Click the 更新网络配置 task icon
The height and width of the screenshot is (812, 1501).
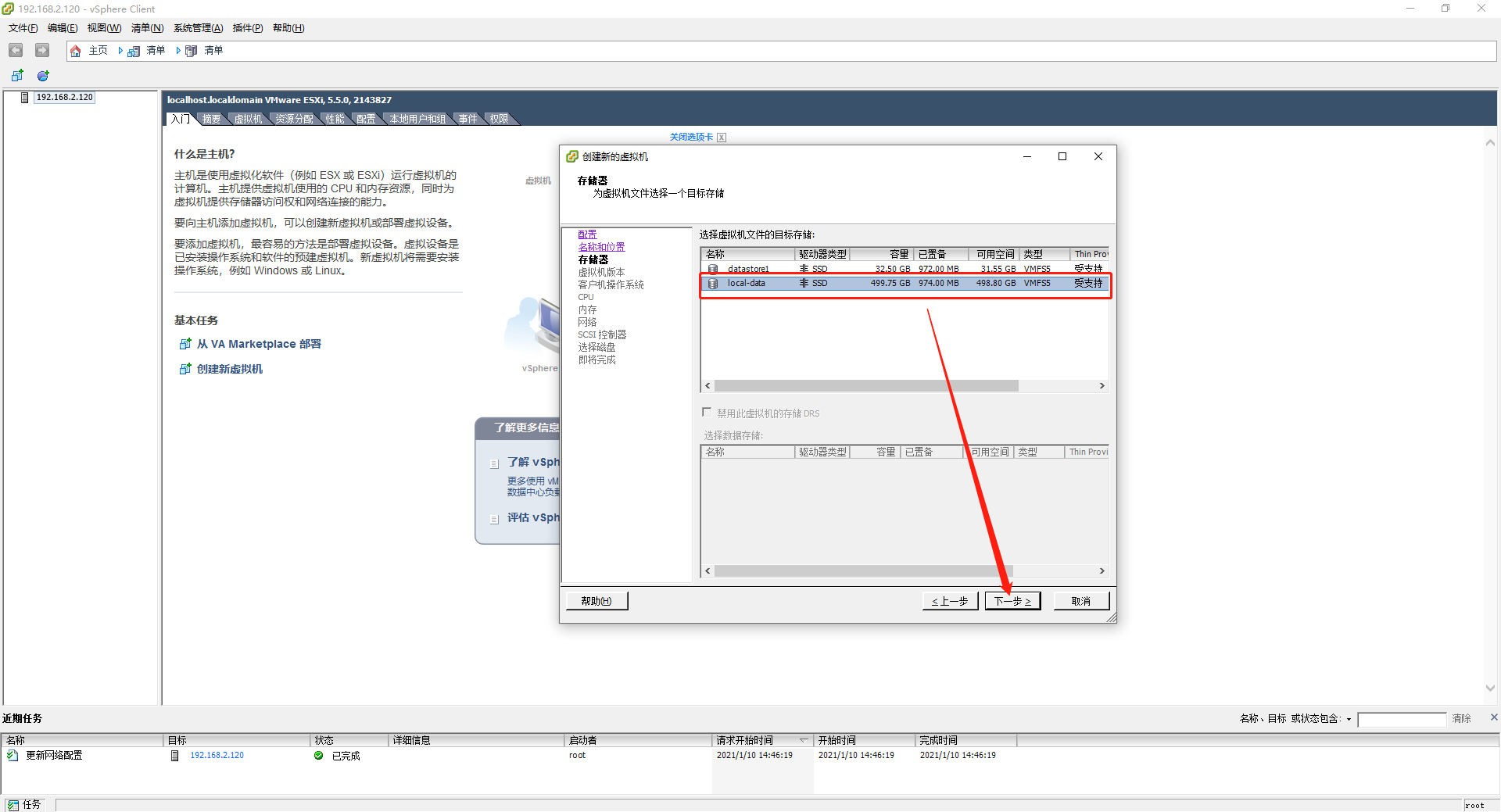13,755
